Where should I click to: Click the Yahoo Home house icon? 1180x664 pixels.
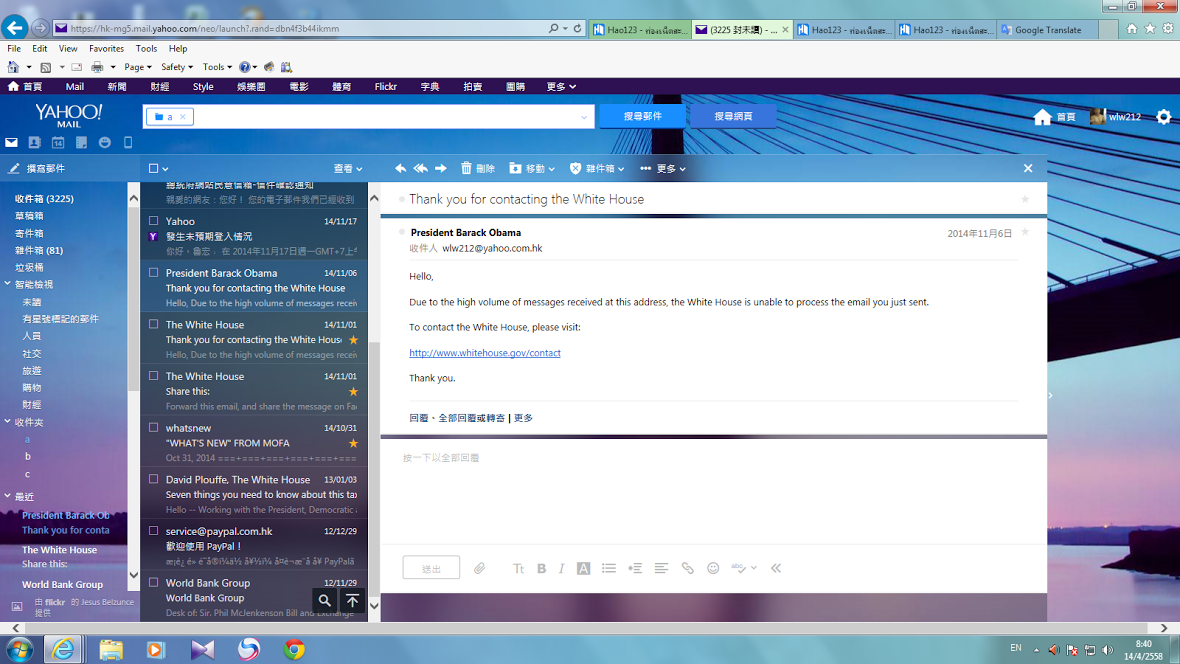click(1042, 117)
